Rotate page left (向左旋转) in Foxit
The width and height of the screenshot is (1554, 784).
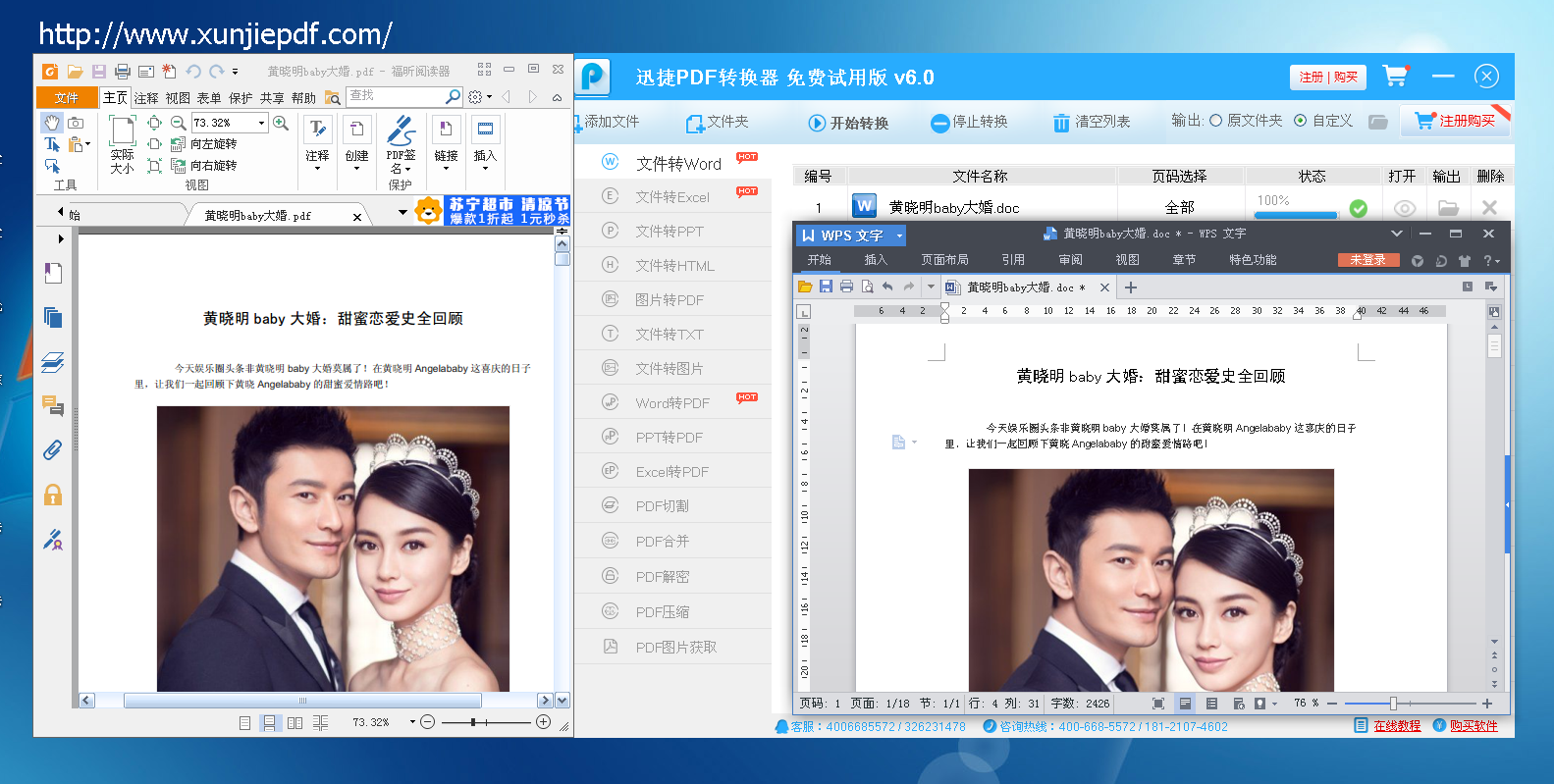[204, 144]
